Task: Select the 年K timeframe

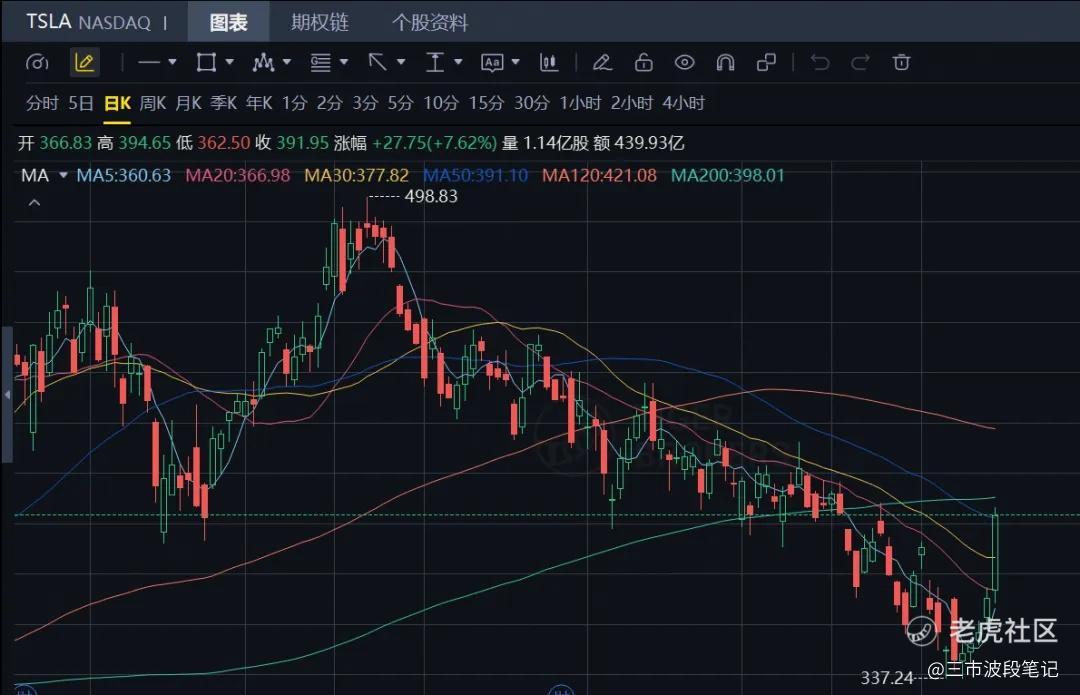Action: coord(260,103)
